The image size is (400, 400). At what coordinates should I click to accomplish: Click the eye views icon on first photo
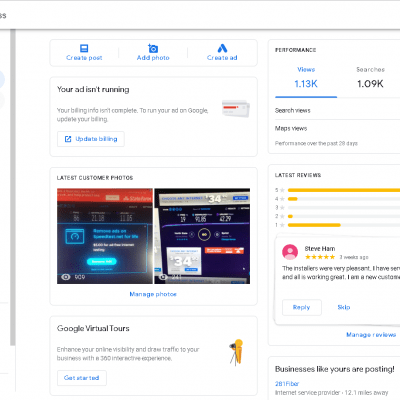(x=66, y=277)
